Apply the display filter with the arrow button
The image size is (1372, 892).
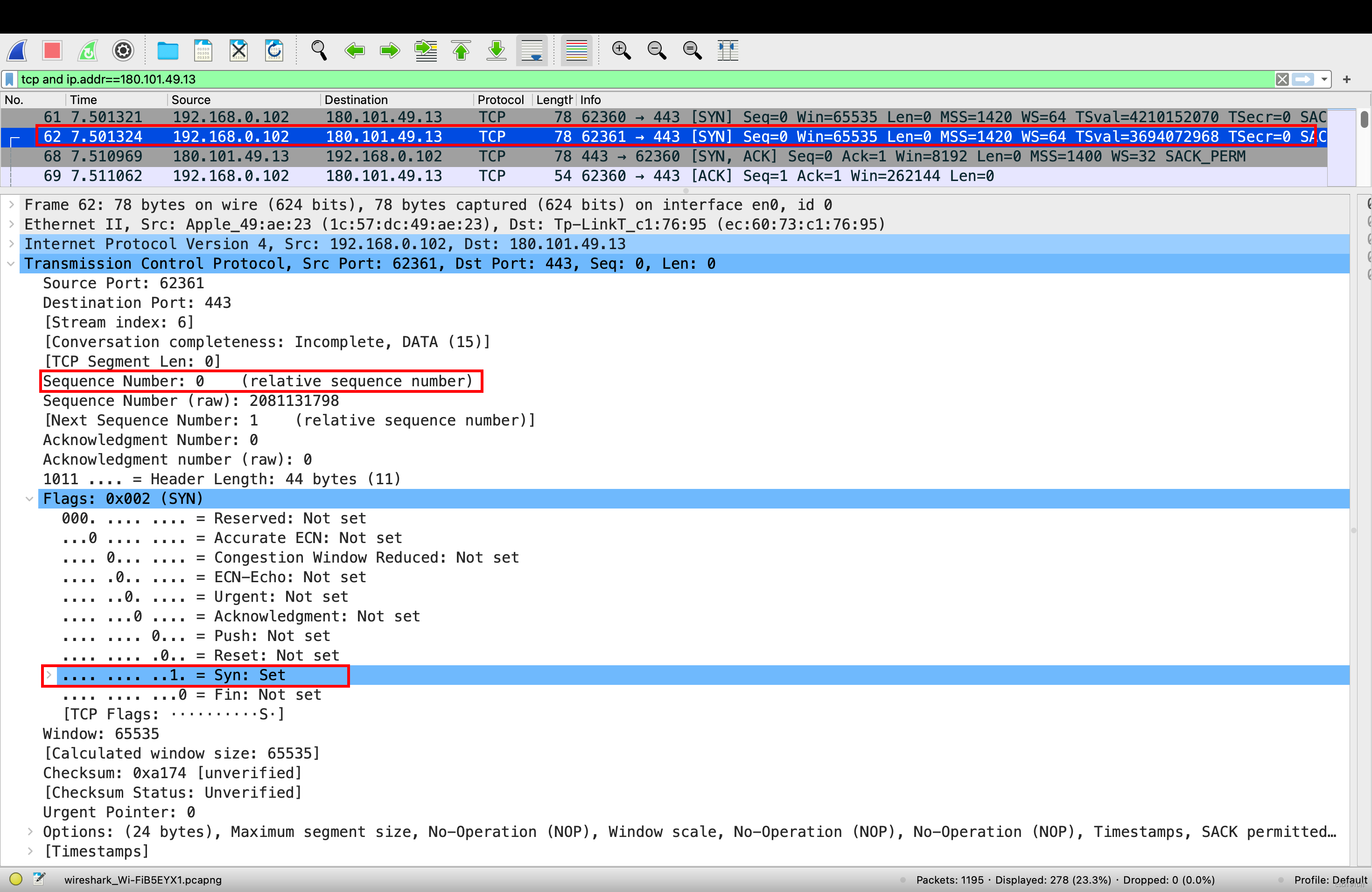click(1304, 79)
